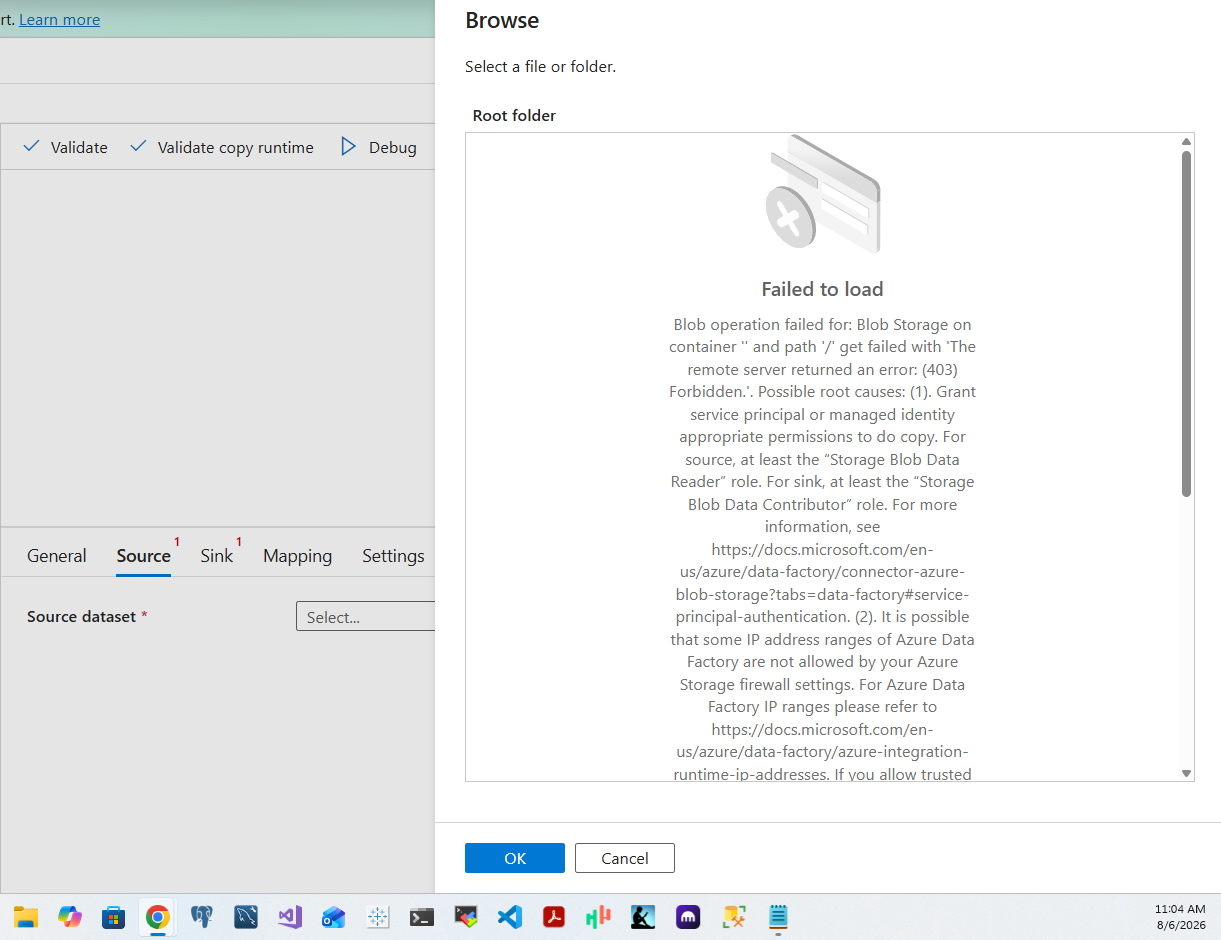Click the Validate copy runtime checkmark icon
This screenshot has width=1221, height=940.
pos(139,147)
